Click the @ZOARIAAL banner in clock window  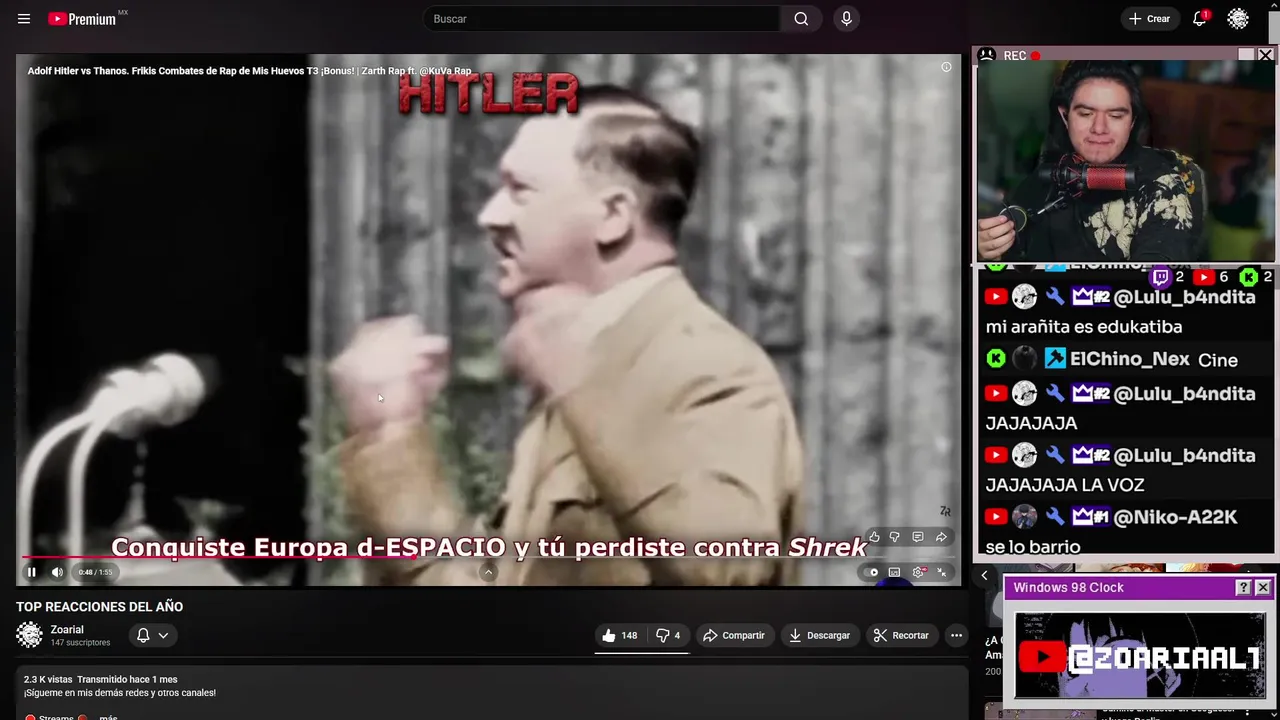(1140, 656)
